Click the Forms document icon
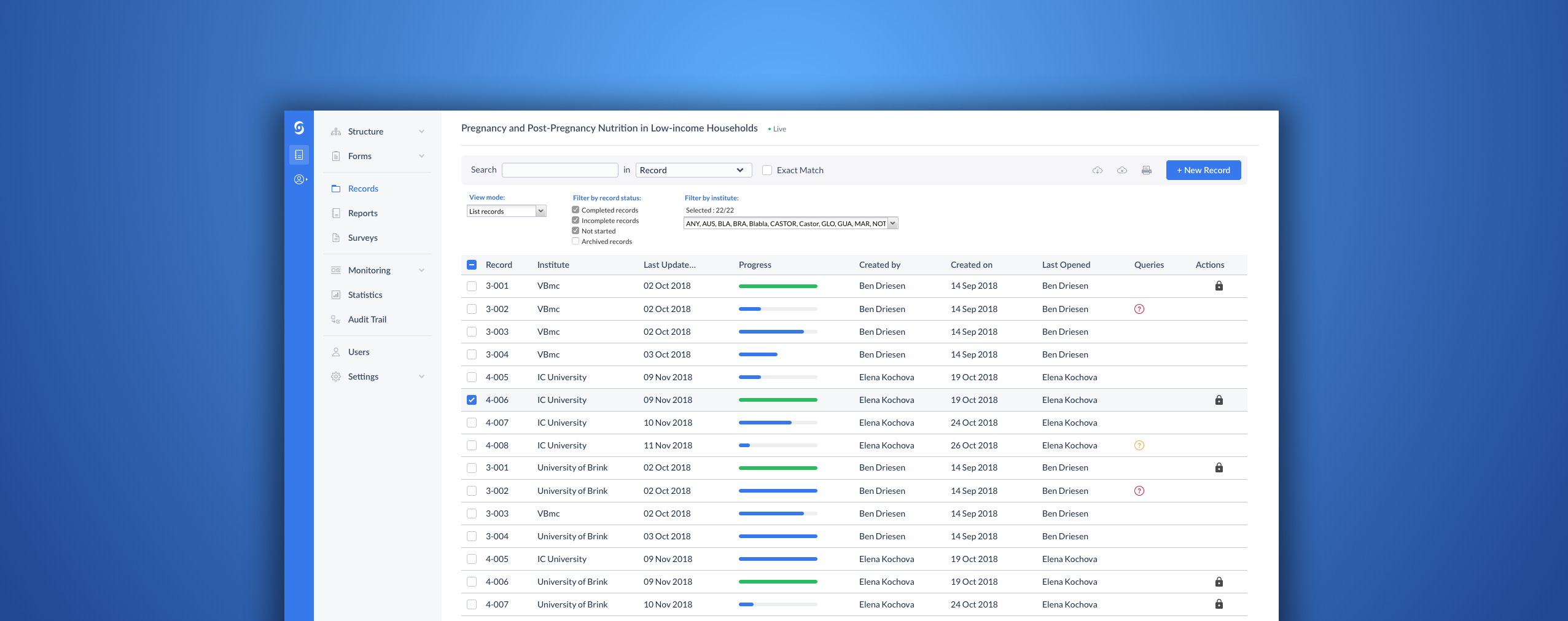The image size is (1568, 621). 336,156
